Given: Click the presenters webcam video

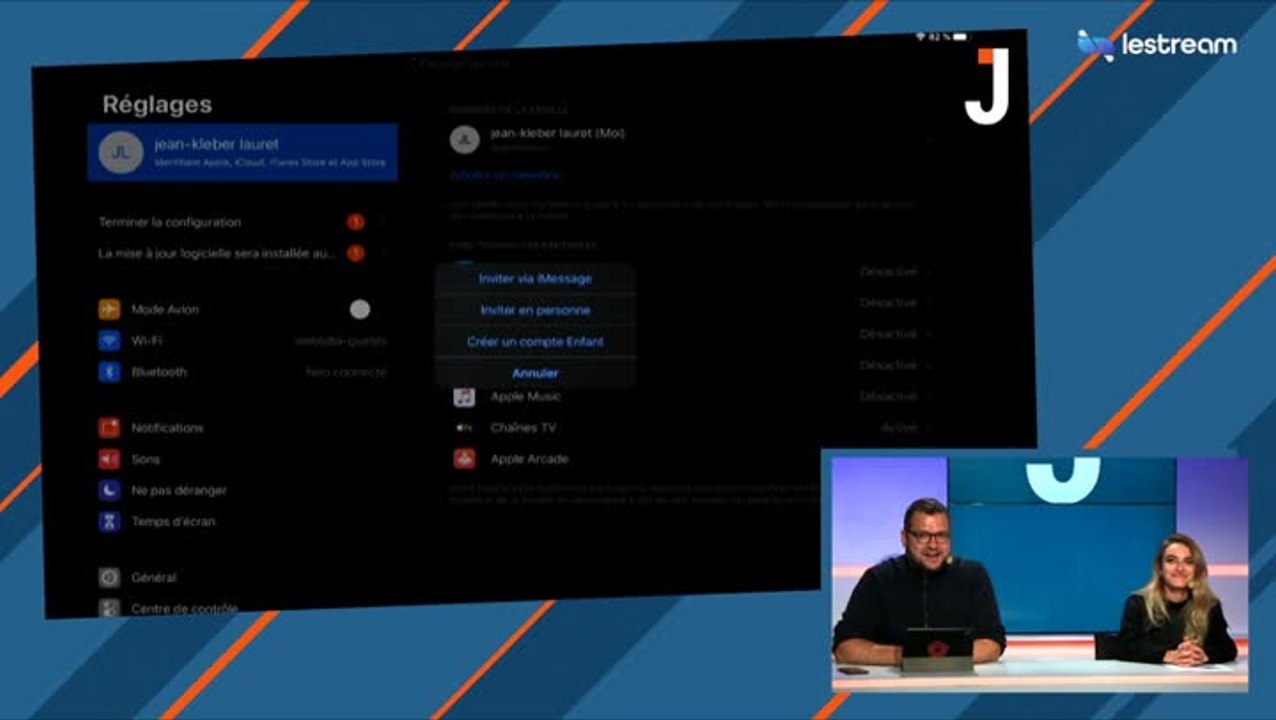Looking at the screenshot, I should (1039, 574).
